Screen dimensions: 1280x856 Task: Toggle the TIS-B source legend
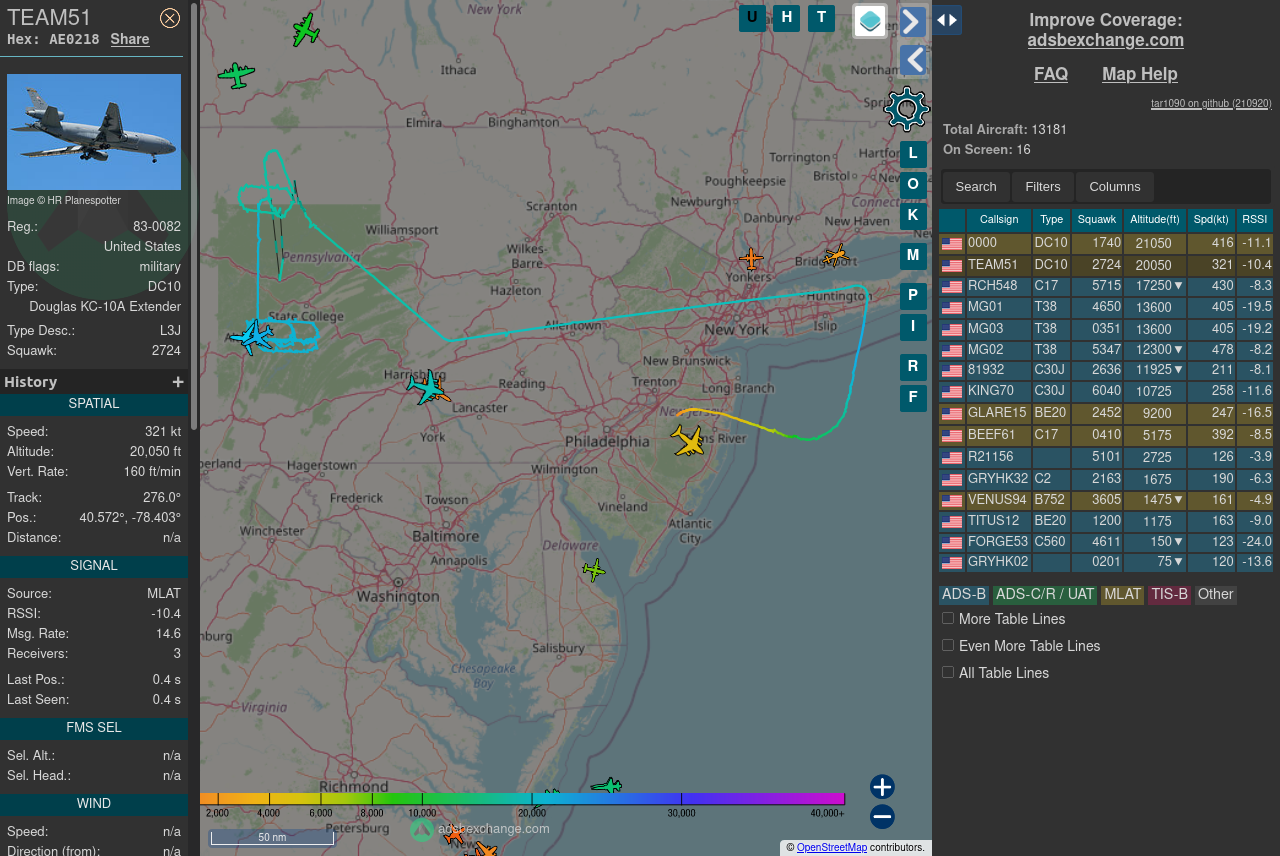1169,595
